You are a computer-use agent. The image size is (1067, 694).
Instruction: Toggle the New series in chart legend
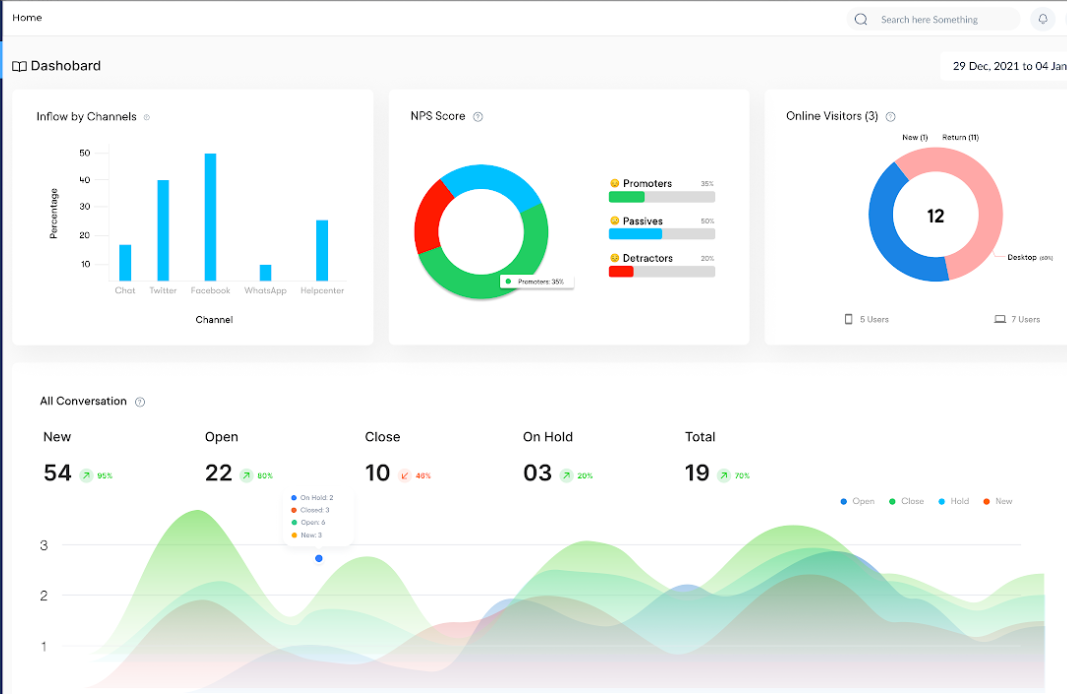click(x=998, y=501)
